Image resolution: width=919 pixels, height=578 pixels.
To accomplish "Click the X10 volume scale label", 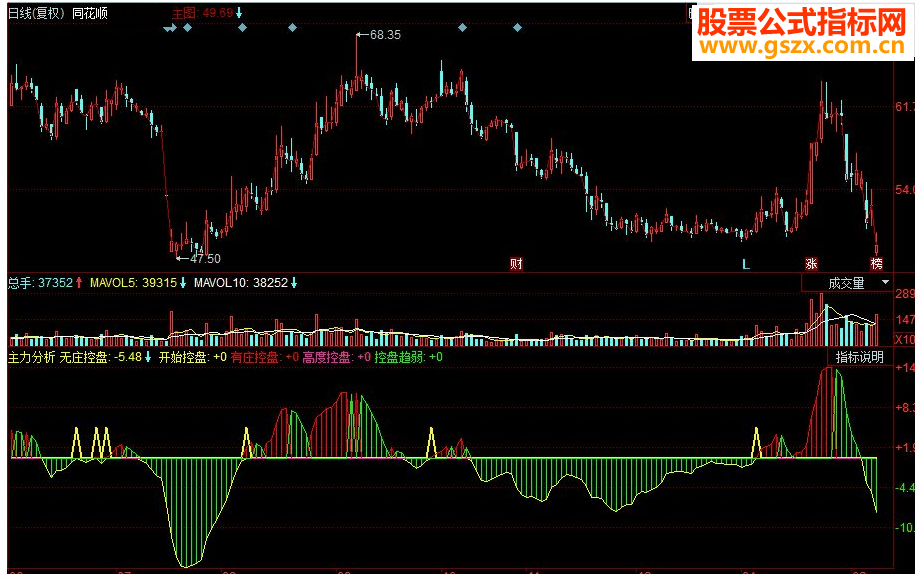I will (x=905, y=339).
